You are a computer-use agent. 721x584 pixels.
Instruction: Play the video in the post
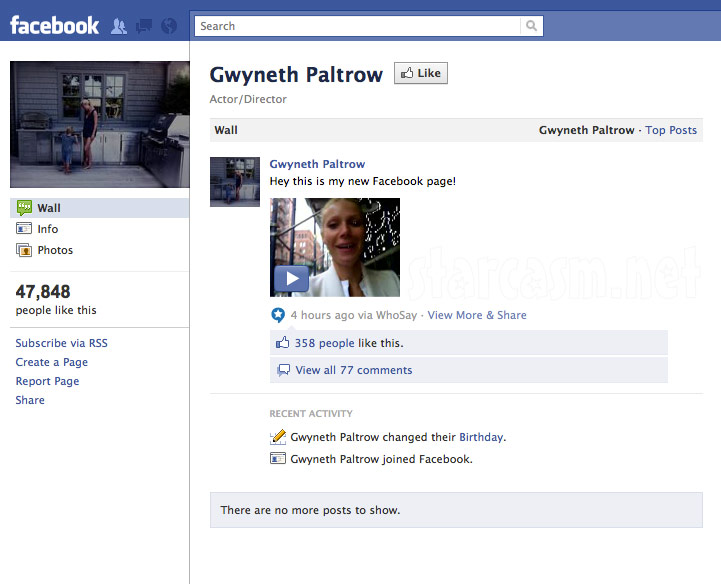click(292, 278)
